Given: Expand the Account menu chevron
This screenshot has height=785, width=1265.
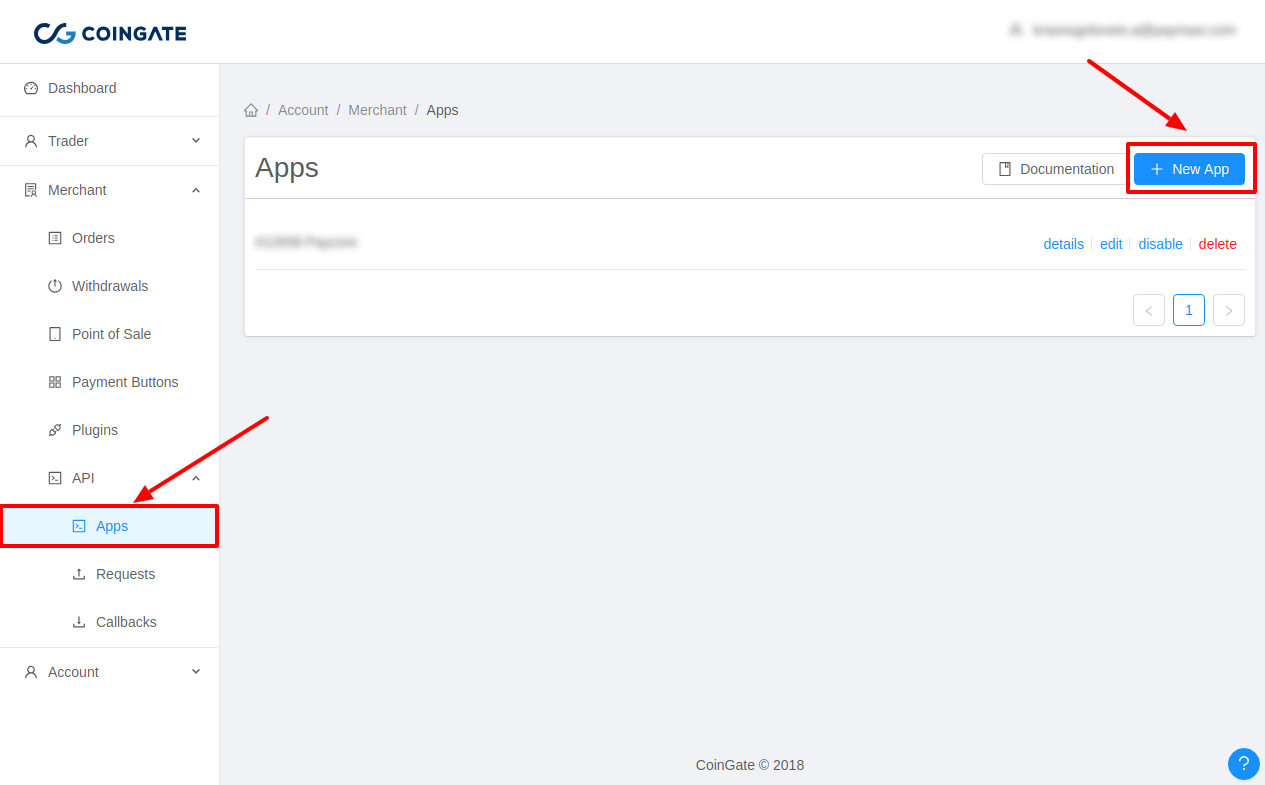Looking at the screenshot, I should tap(196, 672).
